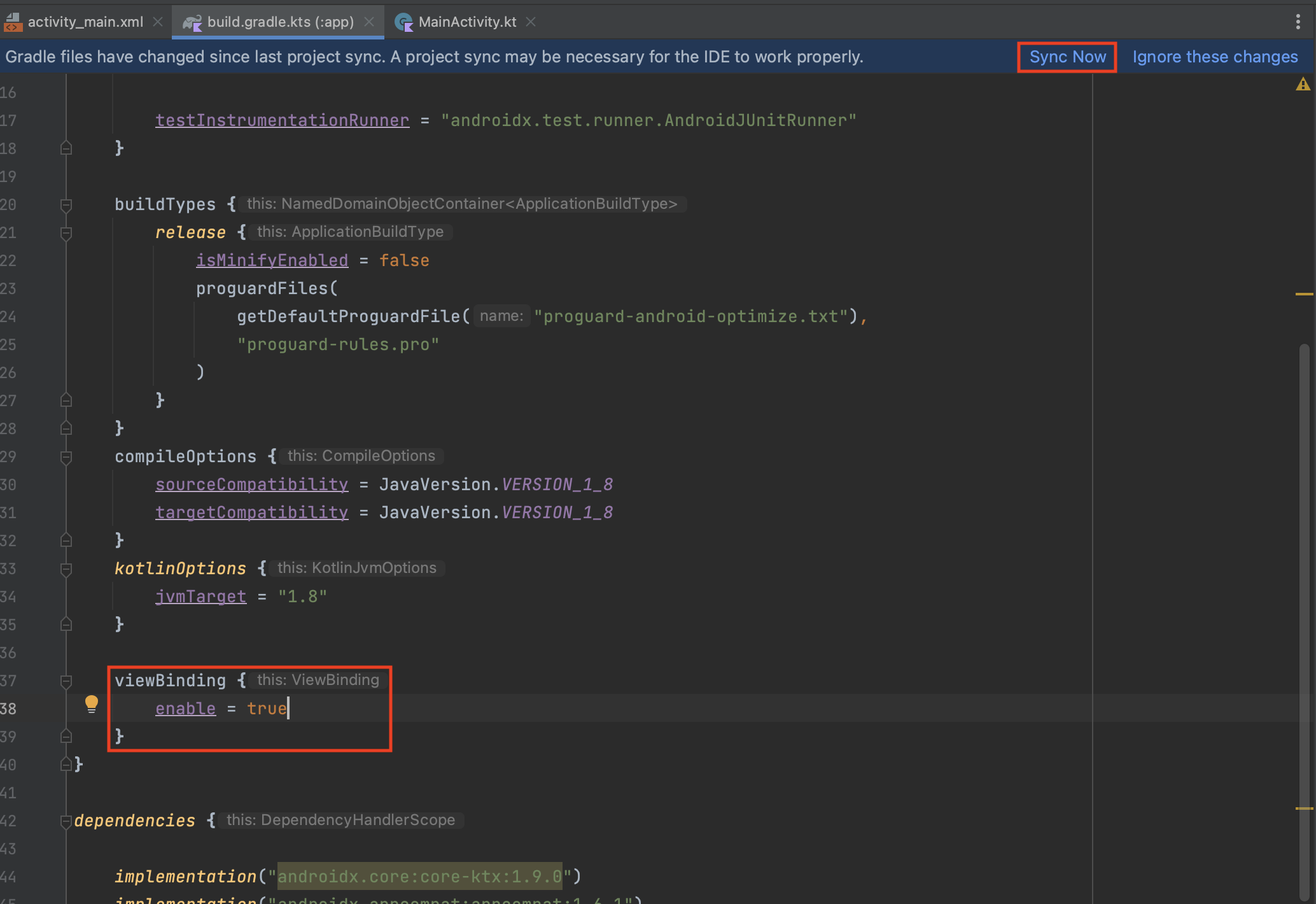Close the activity_main.xml tab
Viewport: 1316px width, 904px height.
(x=158, y=22)
